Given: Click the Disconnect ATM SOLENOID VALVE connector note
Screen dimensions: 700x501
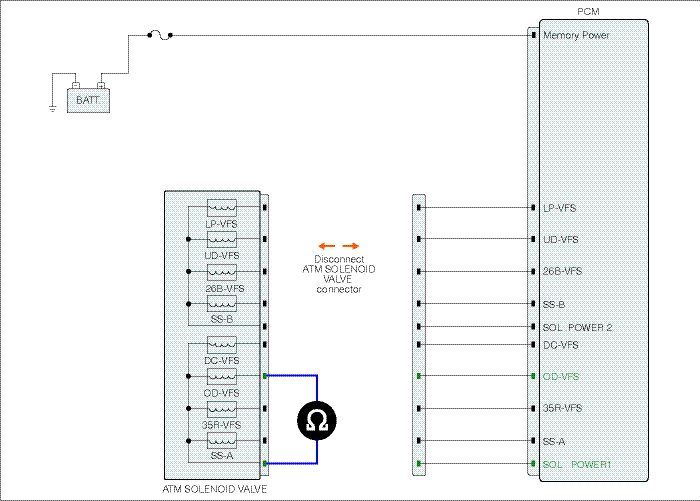Looking at the screenshot, I should [339, 274].
